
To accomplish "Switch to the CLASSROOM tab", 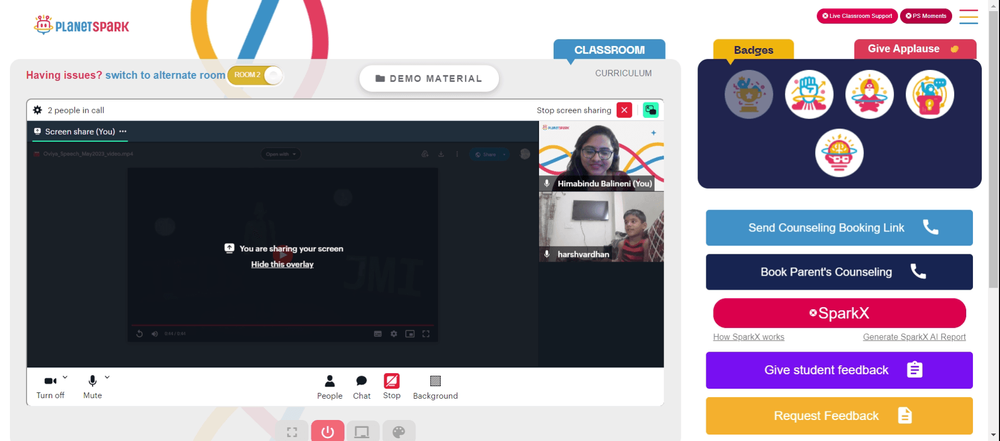I will pos(609,50).
